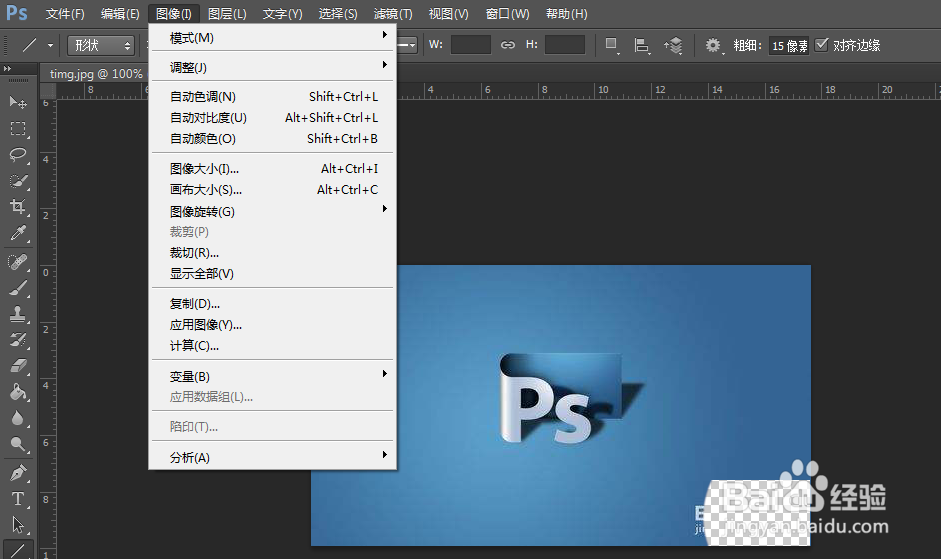Choose 计算(C)... from menu
The width and height of the screenshot is (941, 559).
(272, 346)
